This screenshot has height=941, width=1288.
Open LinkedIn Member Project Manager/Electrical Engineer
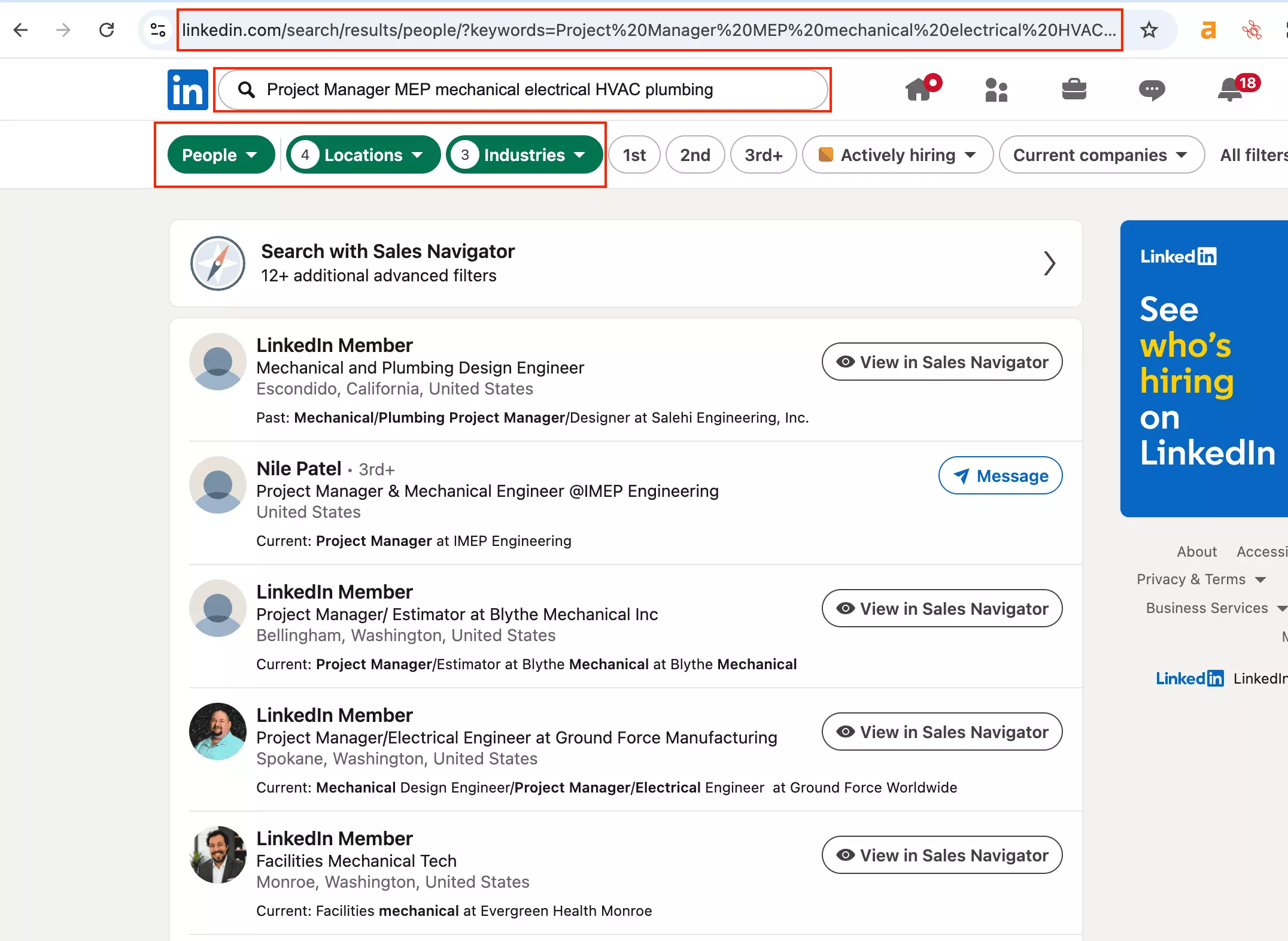click(x=335, y=715)
